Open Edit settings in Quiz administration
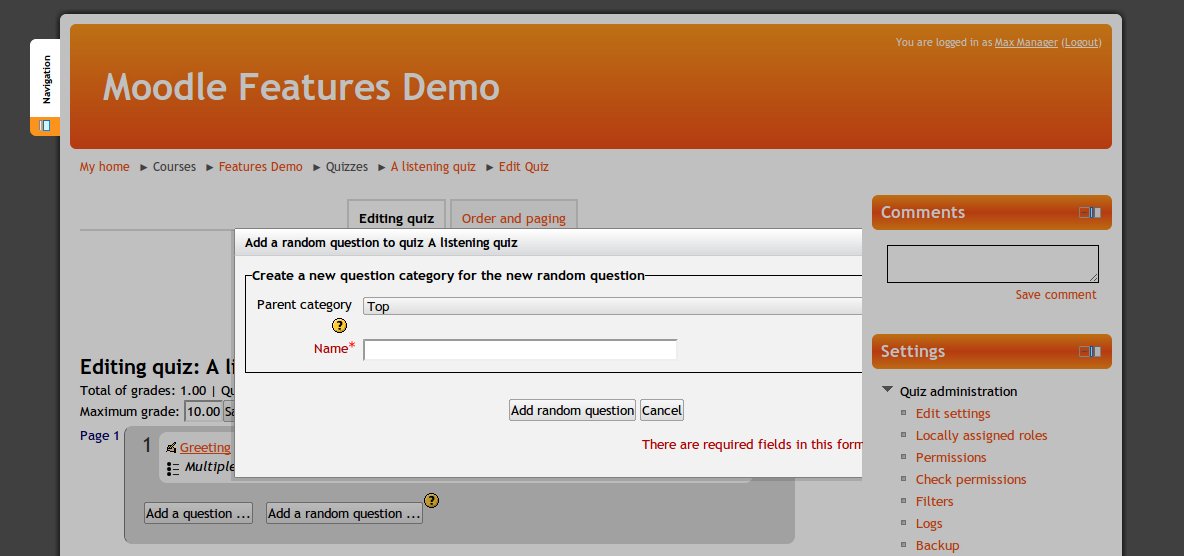The height and width of the screenshot is (556, 1184). tap(953, 413)
